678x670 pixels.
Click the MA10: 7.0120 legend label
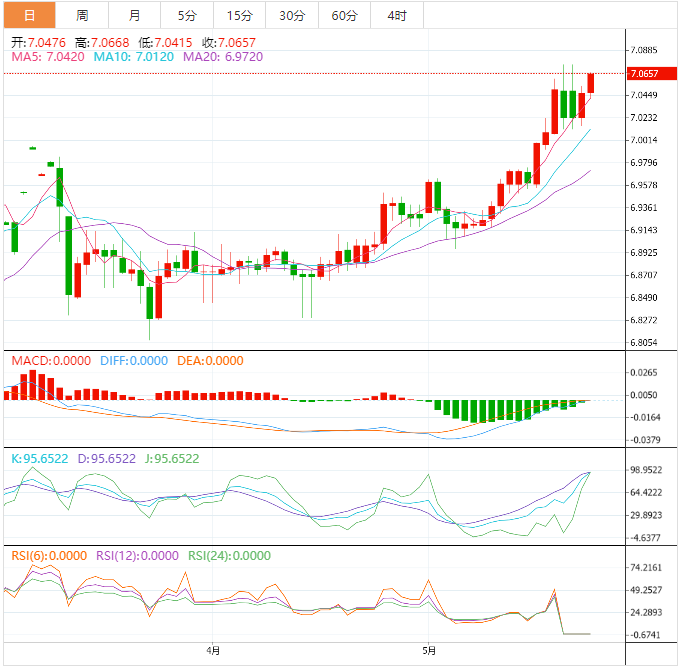pos(134,57)
